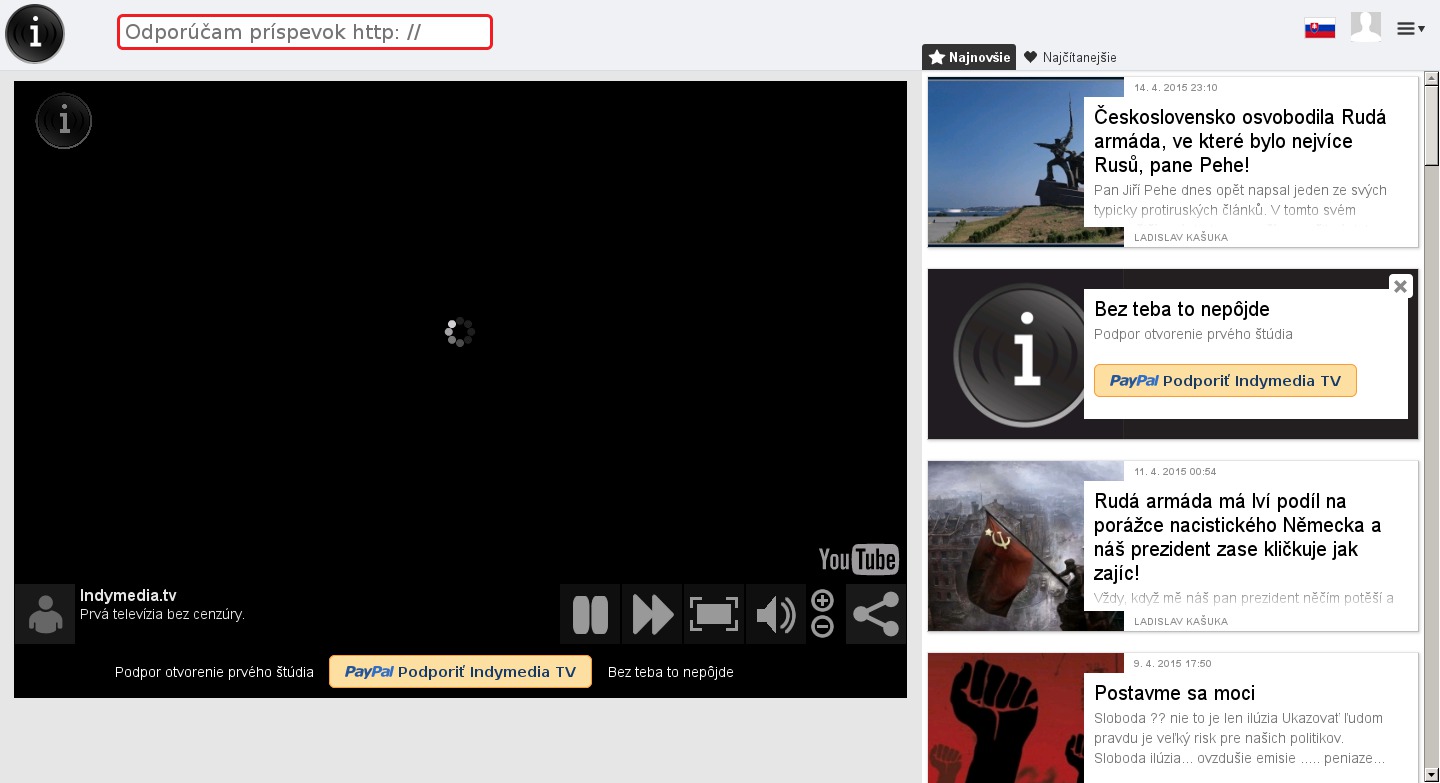
Task: Close the 'Bez teba to nepôjde' card
Action: point(1400,286)
